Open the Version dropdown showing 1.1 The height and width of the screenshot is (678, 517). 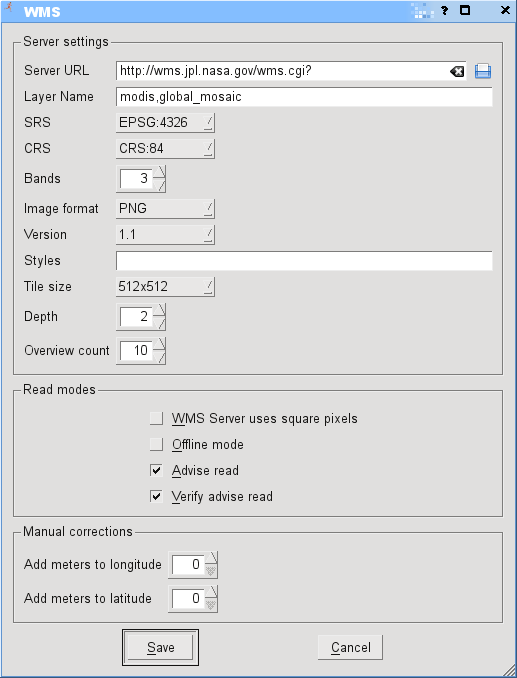tap(165, 235)
